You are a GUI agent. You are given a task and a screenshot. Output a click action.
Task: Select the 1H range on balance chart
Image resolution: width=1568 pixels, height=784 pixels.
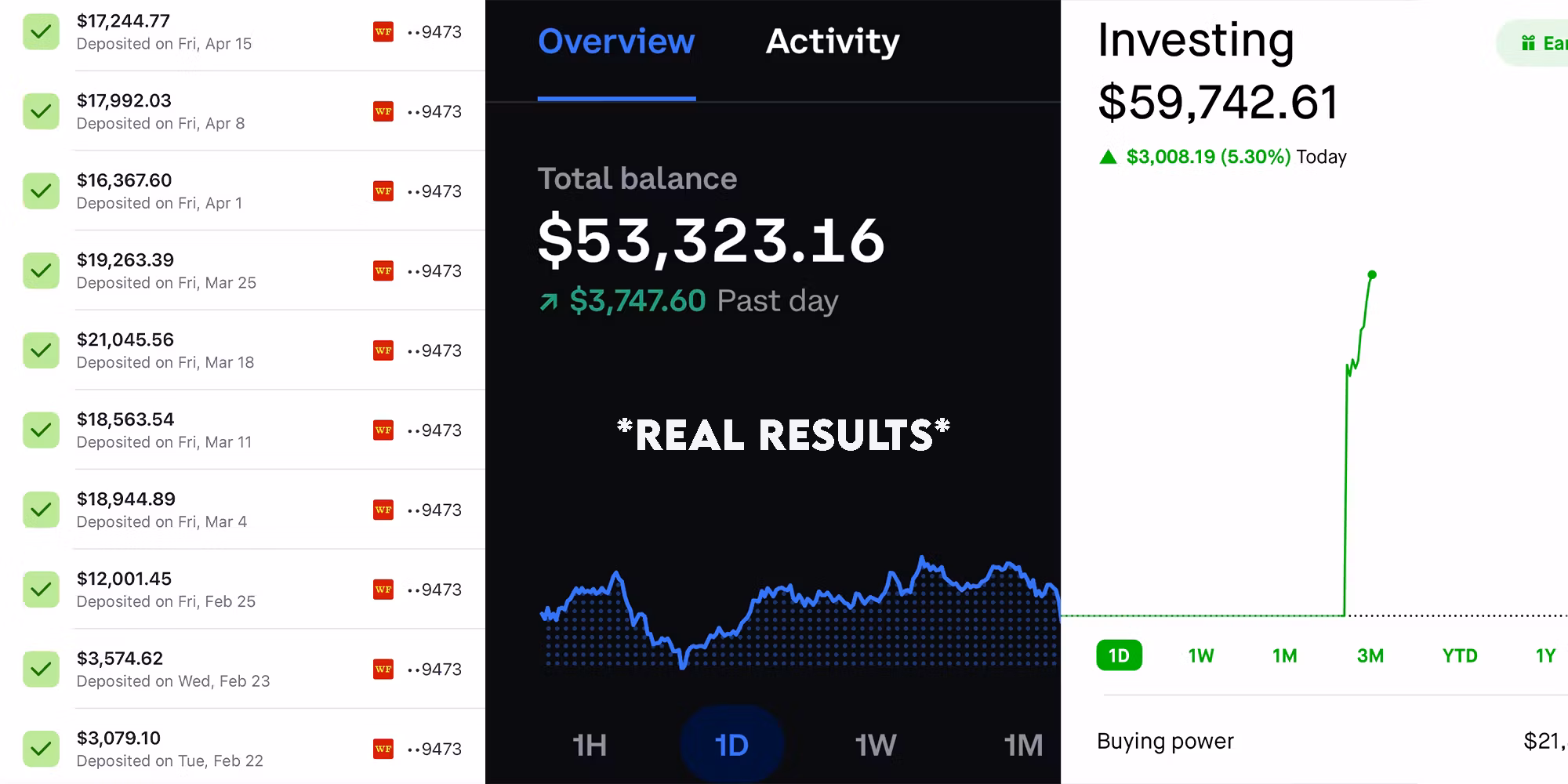590,745
